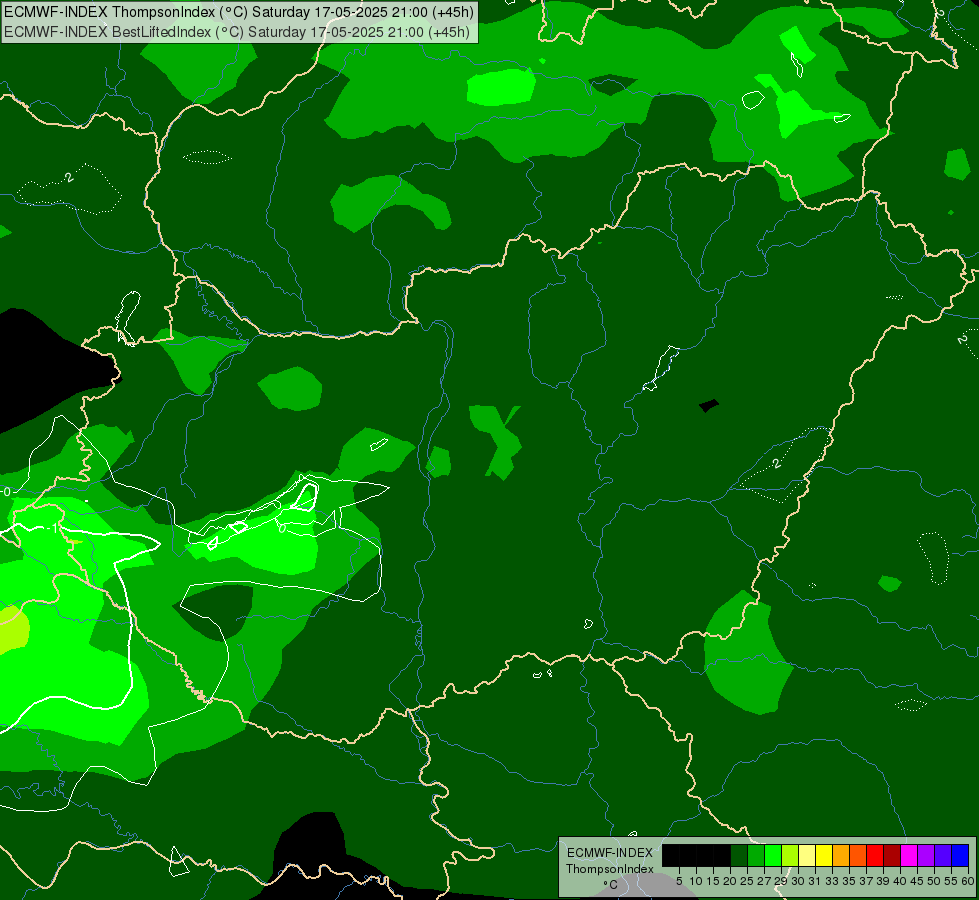Click the ECMWF-INDEX label in the legend

pos(610,853)
